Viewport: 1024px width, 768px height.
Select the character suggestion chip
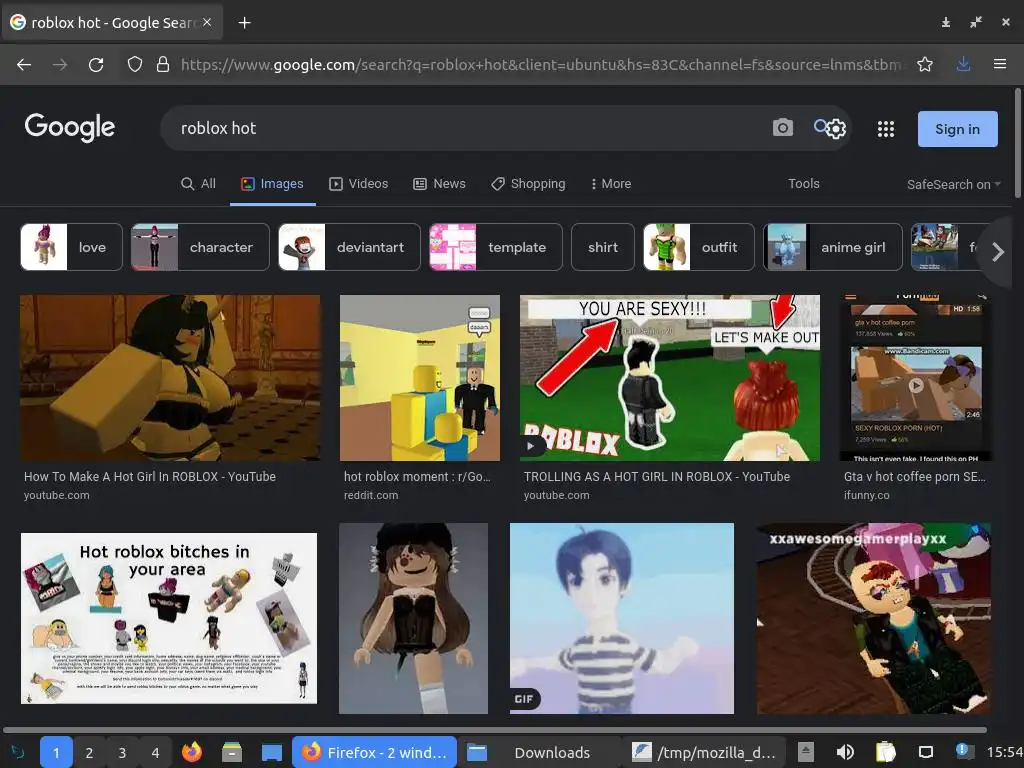click(200, 247)
